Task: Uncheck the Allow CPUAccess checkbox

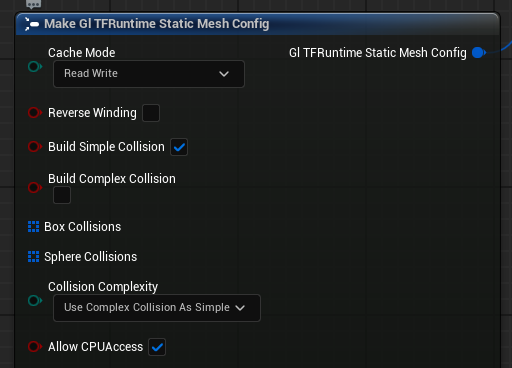Action: click(157, 347)
